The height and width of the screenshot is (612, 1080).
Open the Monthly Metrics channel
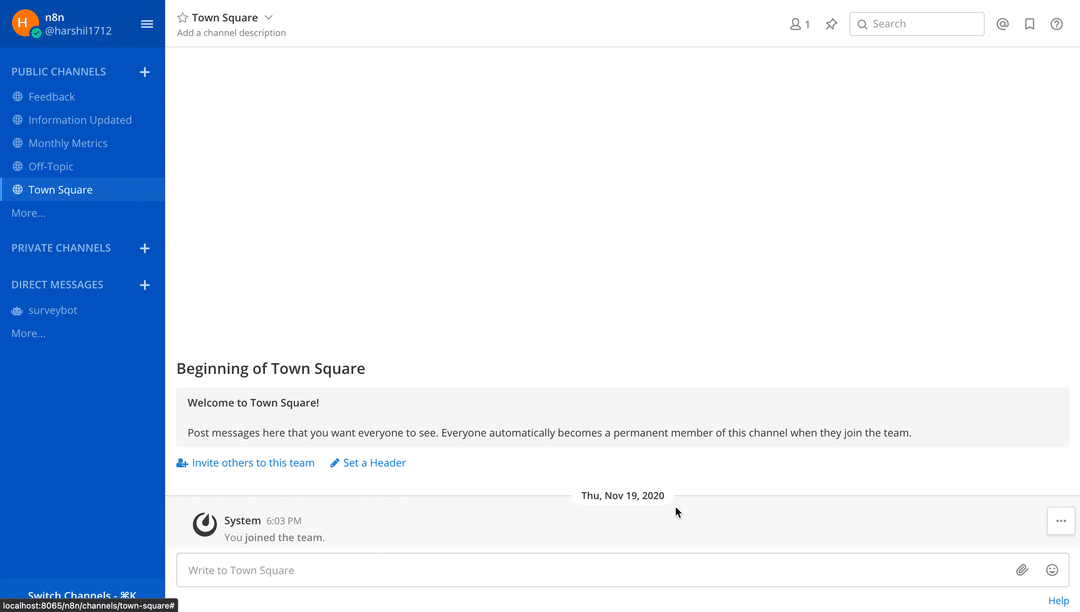coord(67,143)
